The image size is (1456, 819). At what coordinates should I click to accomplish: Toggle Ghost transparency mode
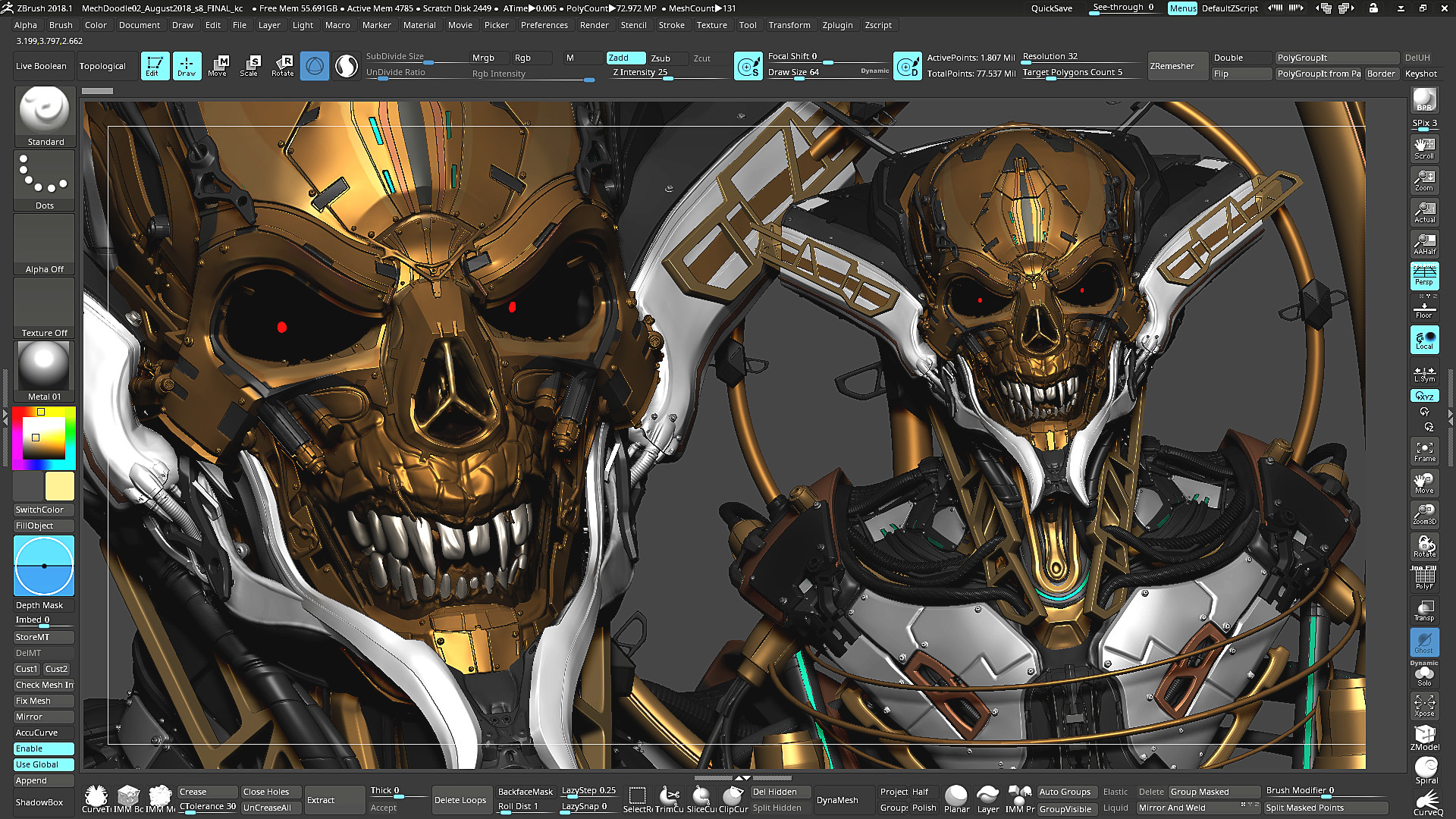(1424, 643)
